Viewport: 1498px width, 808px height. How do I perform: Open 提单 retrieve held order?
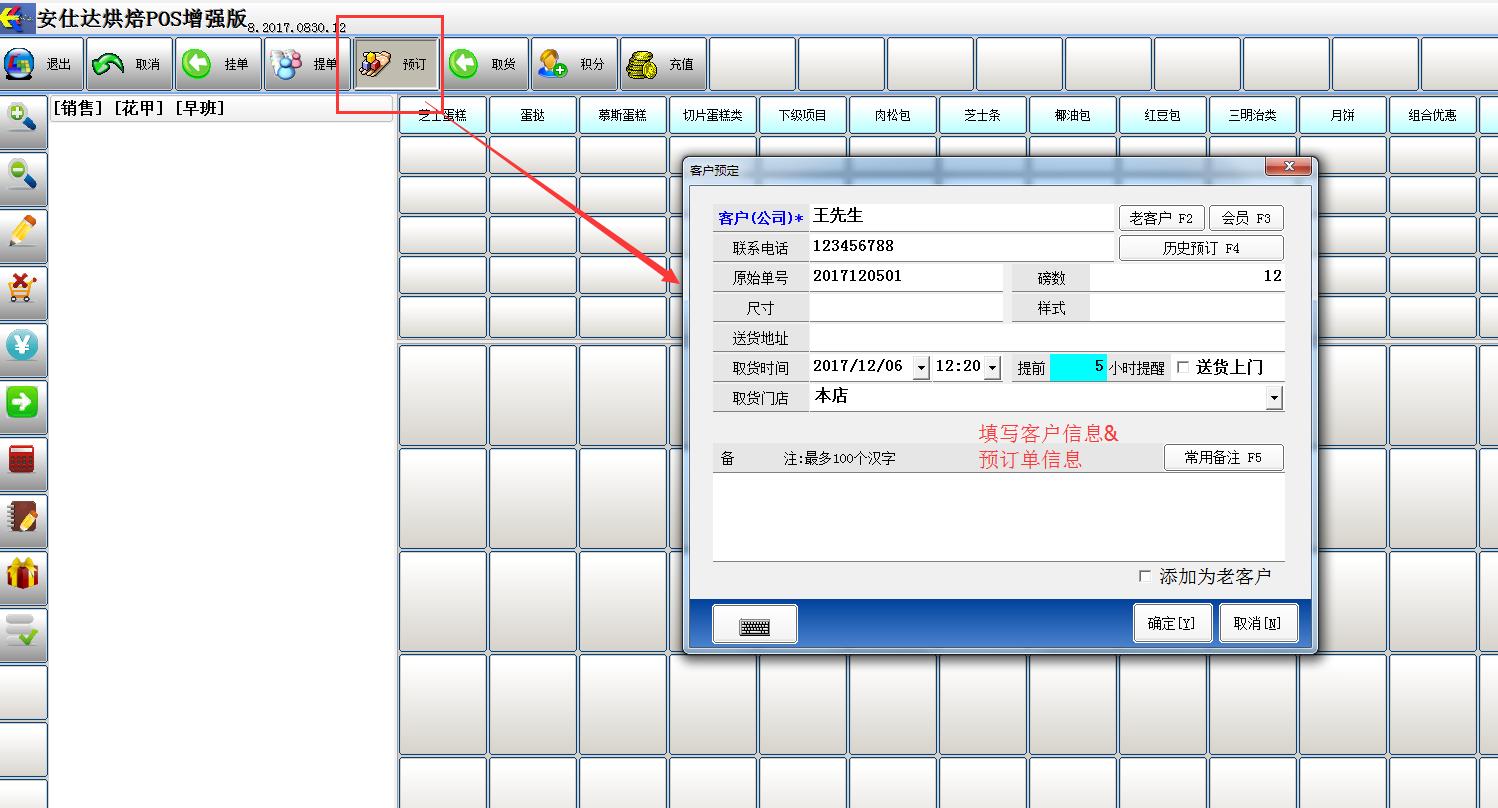click(x=307, y=64)
